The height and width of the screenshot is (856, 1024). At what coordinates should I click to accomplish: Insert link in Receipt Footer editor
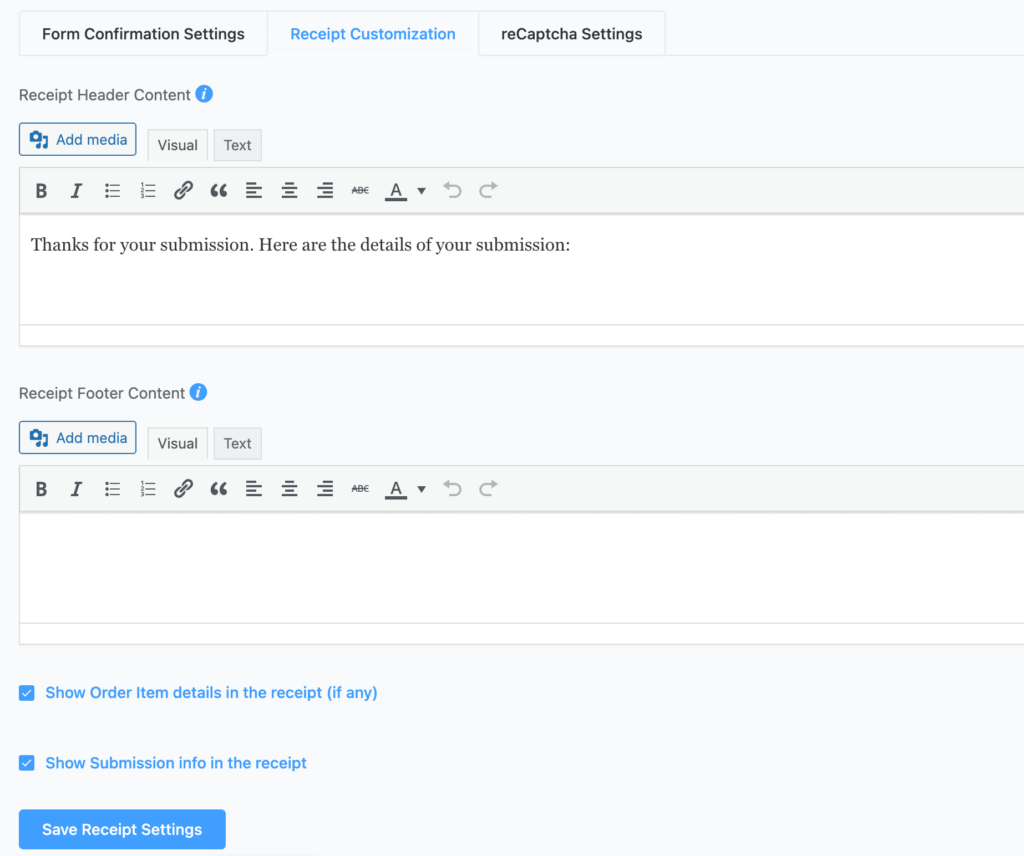(183, 489)
